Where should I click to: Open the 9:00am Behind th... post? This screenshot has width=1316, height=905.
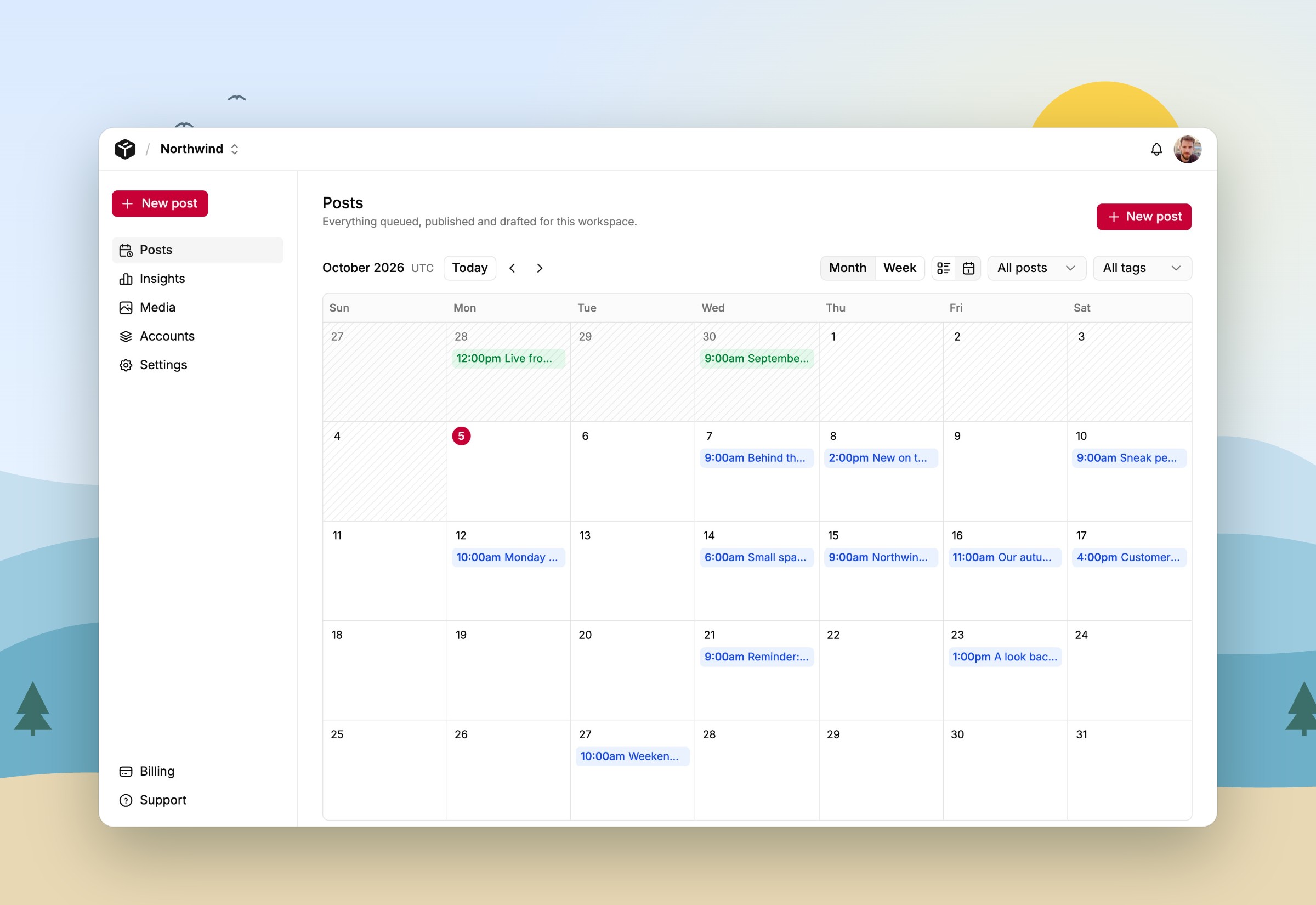(x=757, y=458)
